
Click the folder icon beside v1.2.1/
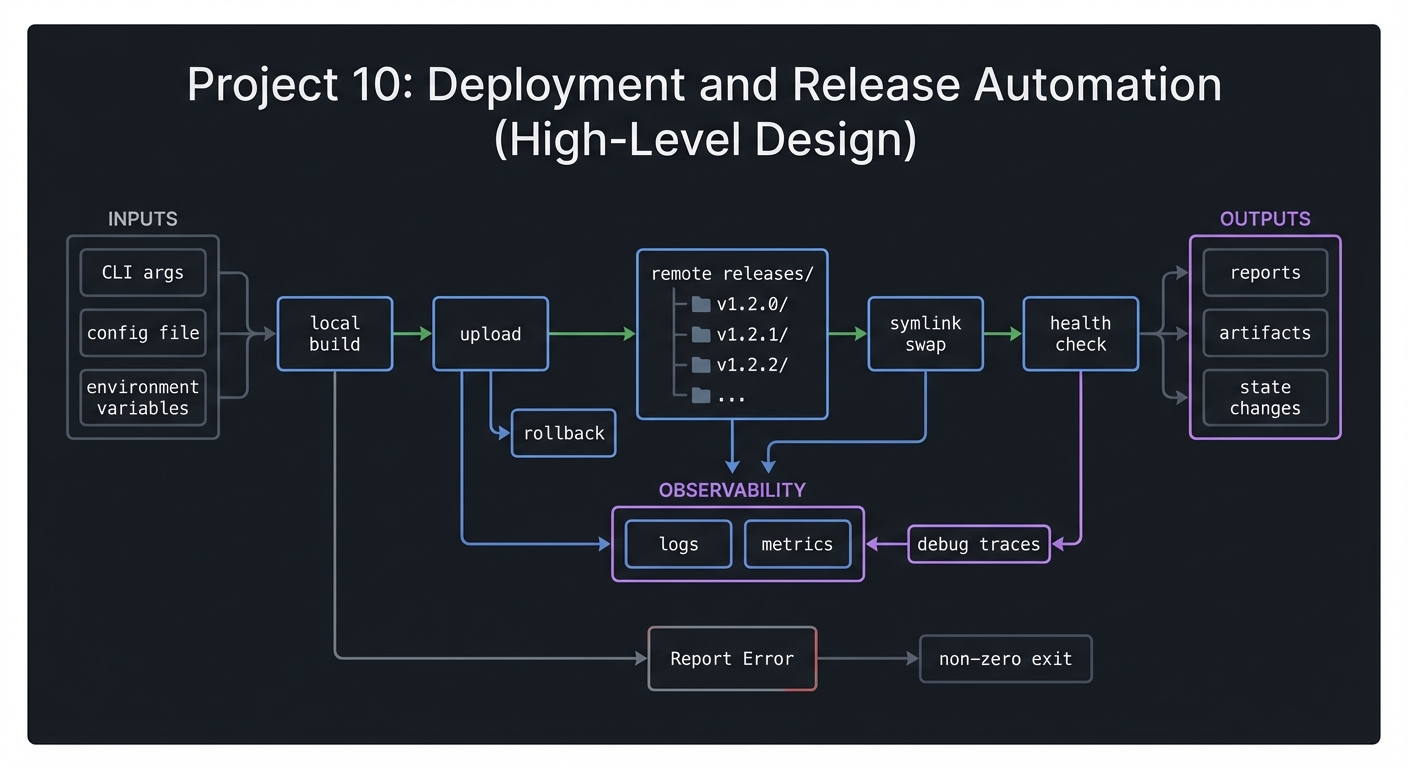(701, 334)
